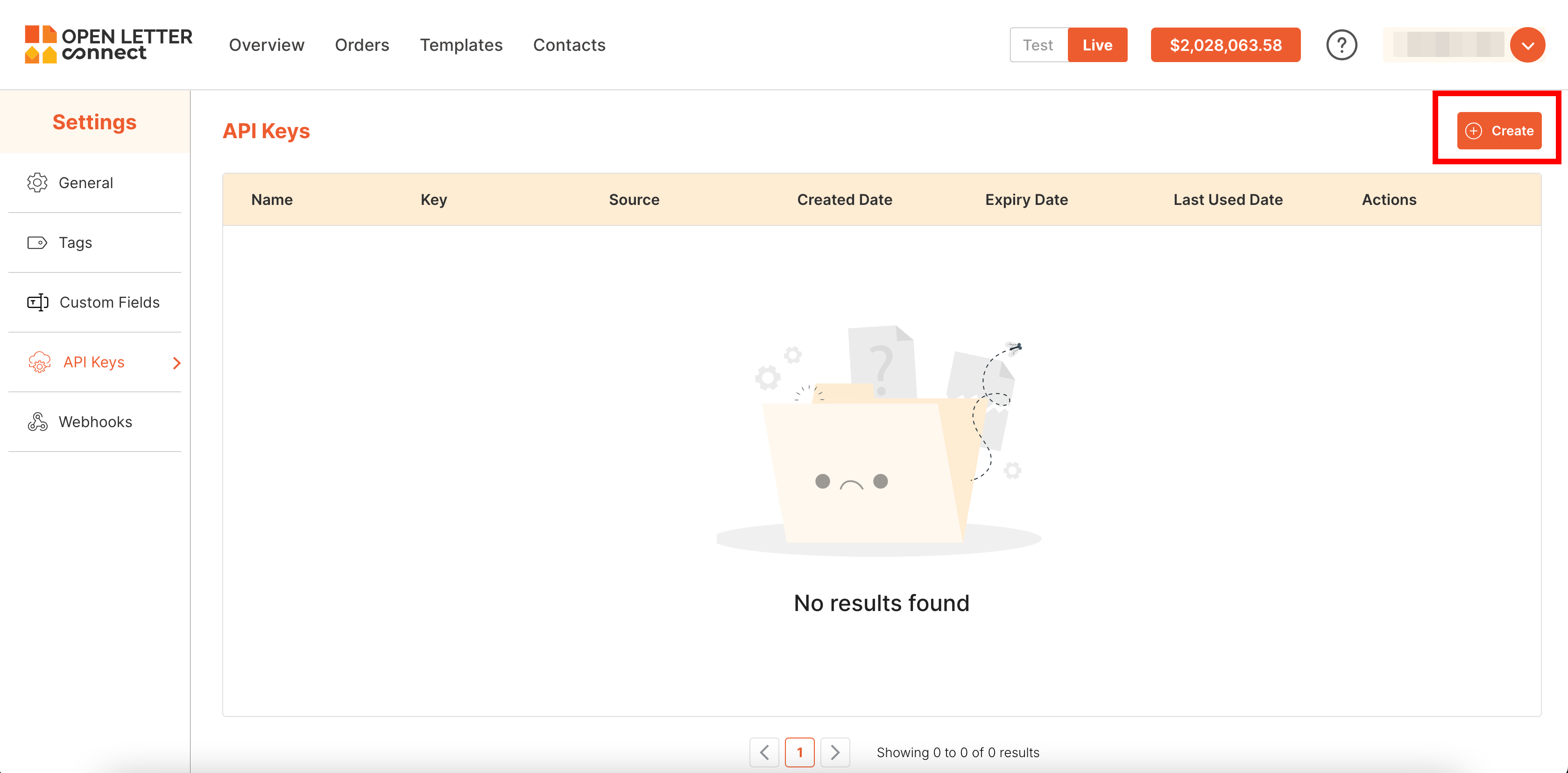Open the Templates menu
The height and width of the screenshot is (773, 1568).
click(x=461, y=45)
